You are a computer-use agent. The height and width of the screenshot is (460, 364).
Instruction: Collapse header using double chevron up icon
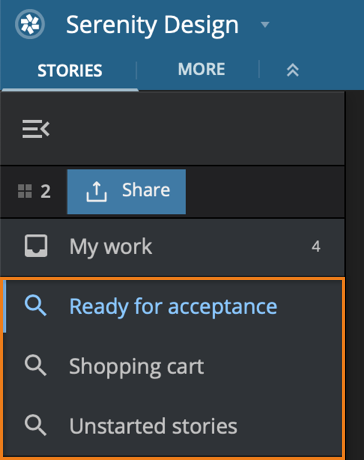(293, 70)
